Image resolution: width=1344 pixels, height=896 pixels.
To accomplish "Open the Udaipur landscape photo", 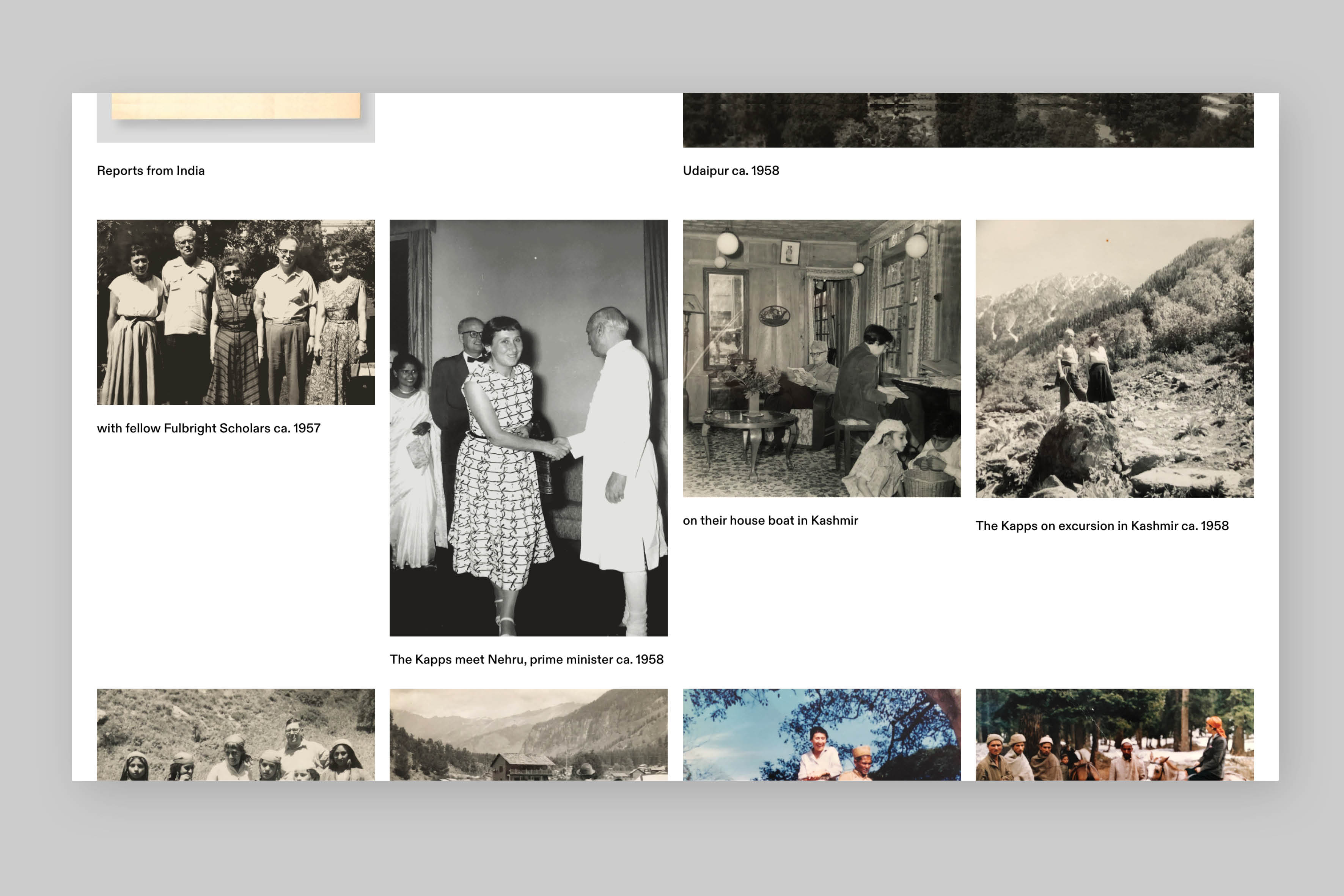I will click(968, 120).
